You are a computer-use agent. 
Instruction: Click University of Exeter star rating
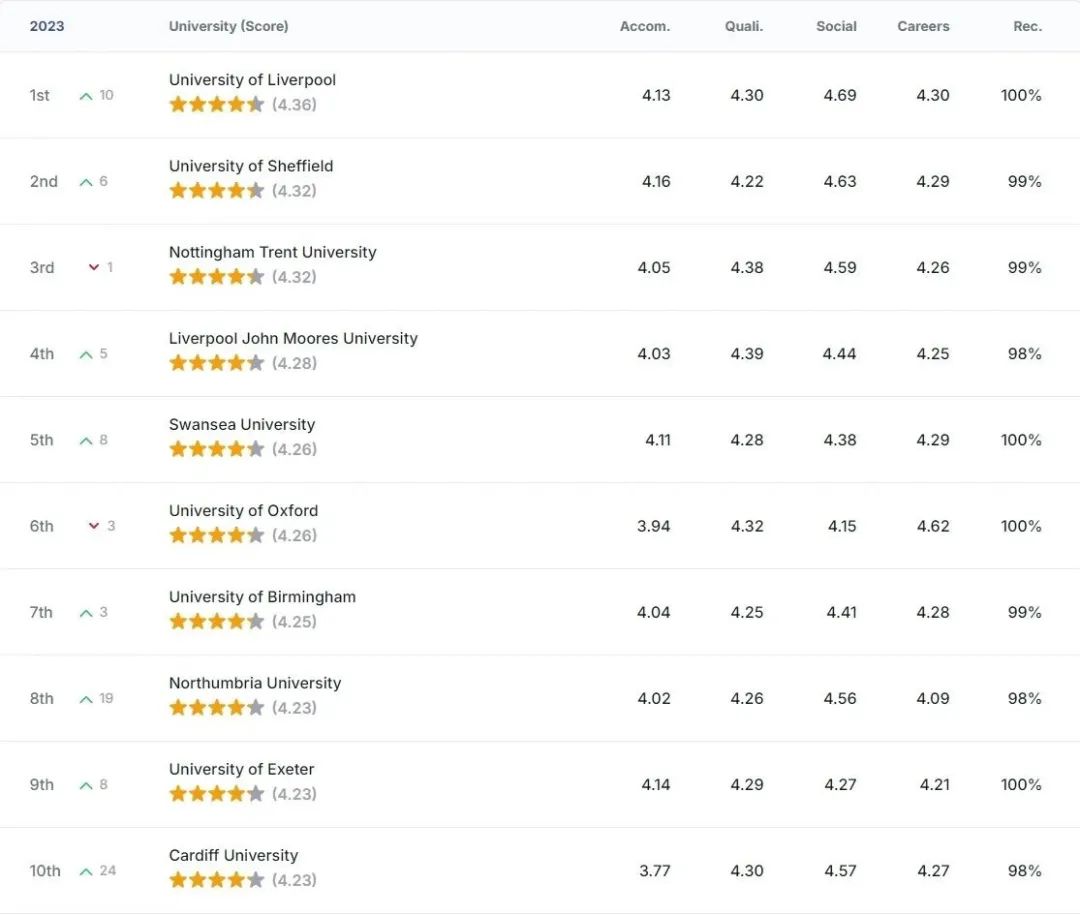point(216,793)
